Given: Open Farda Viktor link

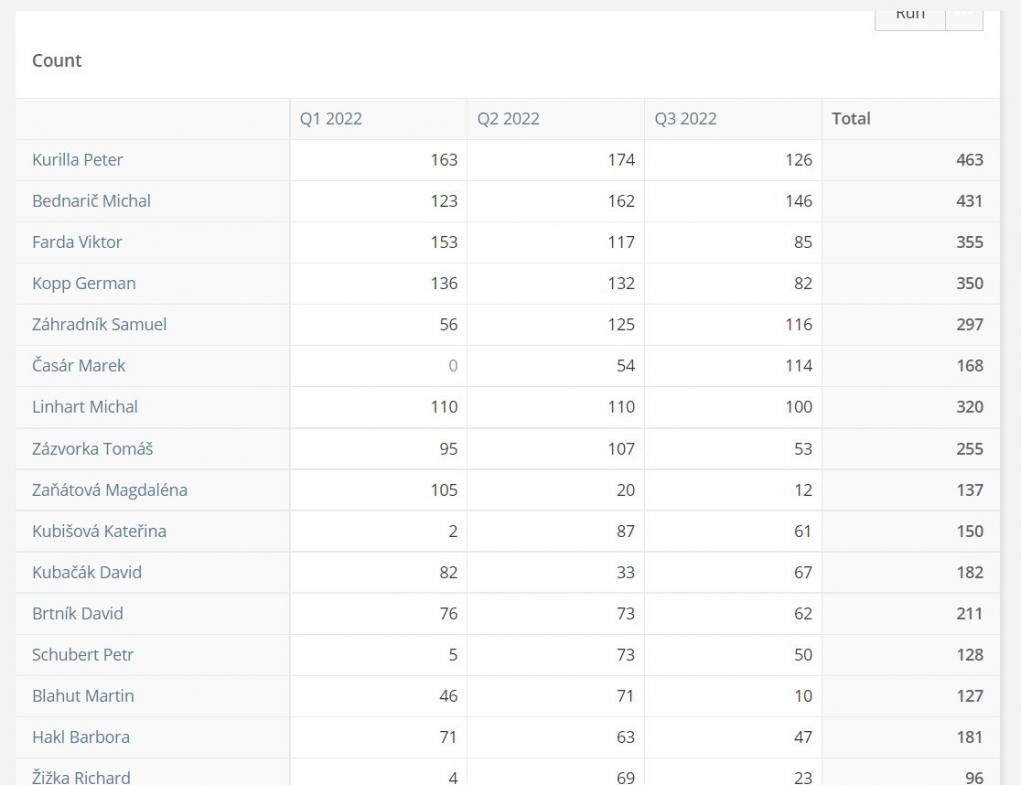Looking at the screenshot, I should [x=77, y=242].
